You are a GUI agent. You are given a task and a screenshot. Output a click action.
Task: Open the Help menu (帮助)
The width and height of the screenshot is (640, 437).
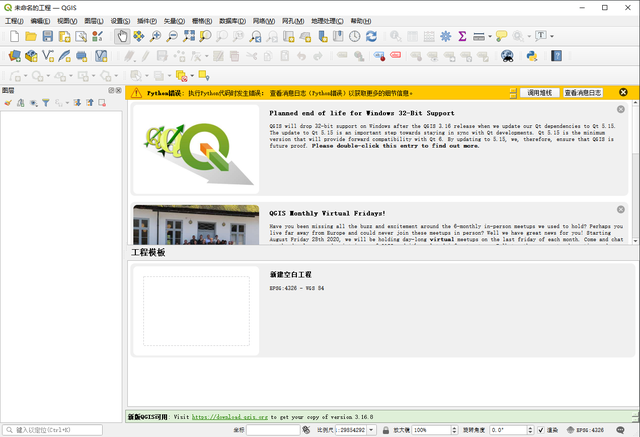point(361,21)
